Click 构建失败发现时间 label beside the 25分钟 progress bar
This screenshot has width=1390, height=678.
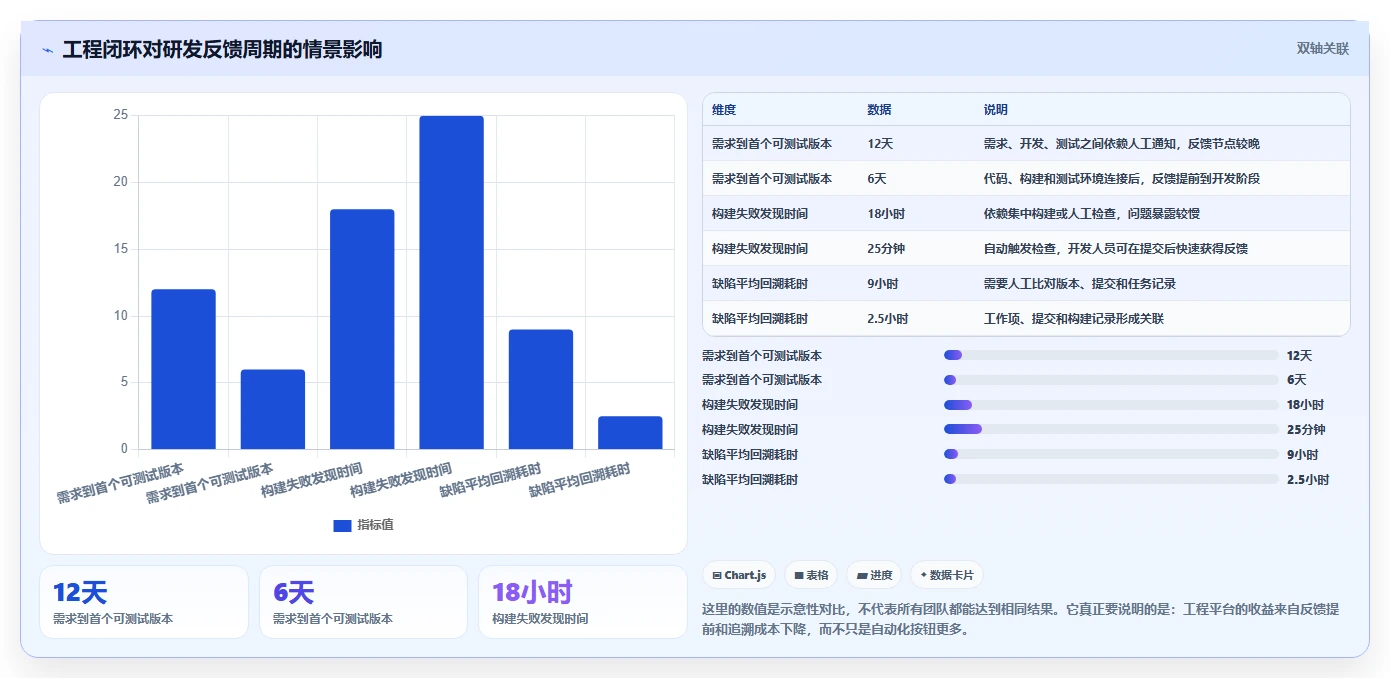(x=750, y=430)
